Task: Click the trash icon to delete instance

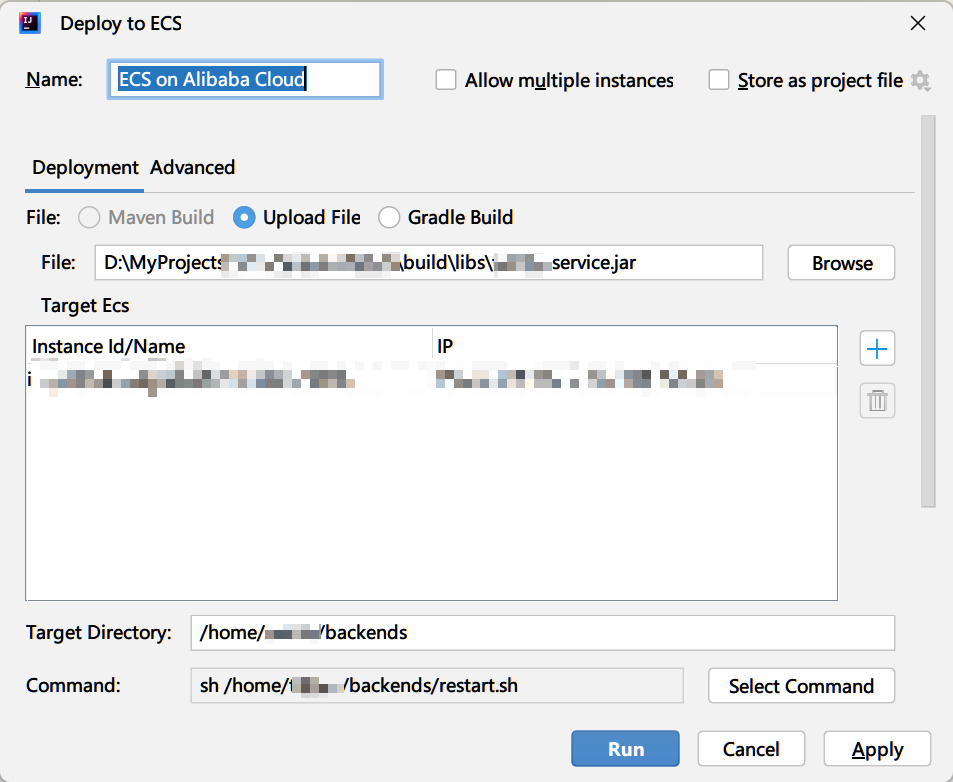Action: pyautogui.click(x=877, y=401)
